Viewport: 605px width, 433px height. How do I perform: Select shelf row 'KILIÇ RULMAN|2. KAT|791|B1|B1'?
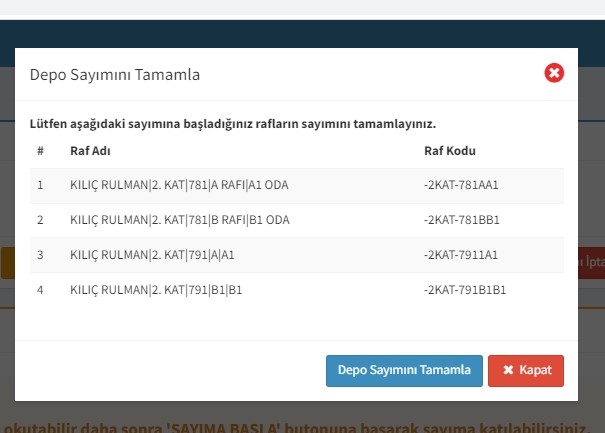(156, 290)
